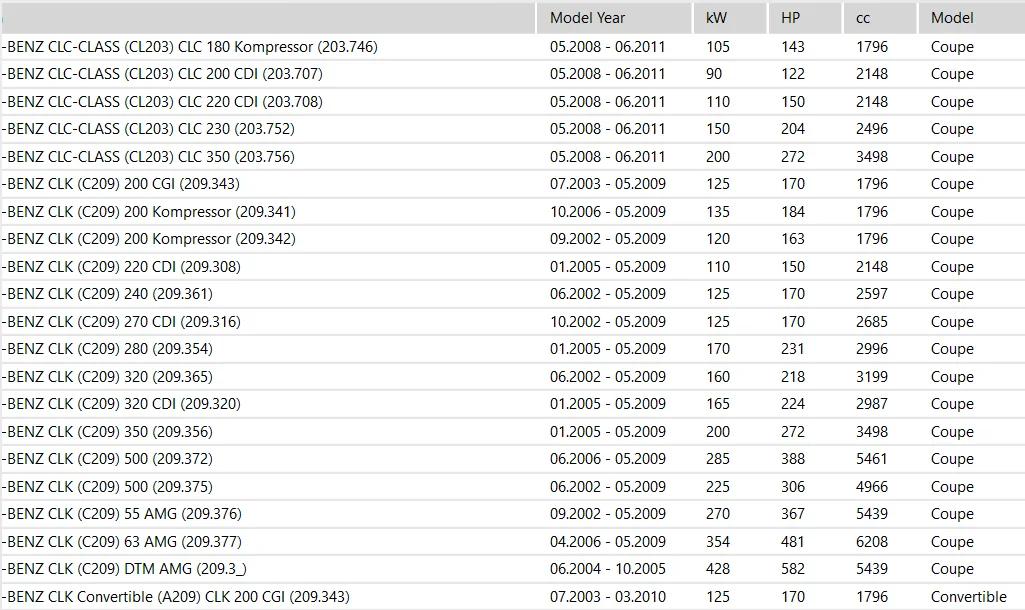1025x610 pixels.
Task: Click HP value 306
Action: (793, 486)
